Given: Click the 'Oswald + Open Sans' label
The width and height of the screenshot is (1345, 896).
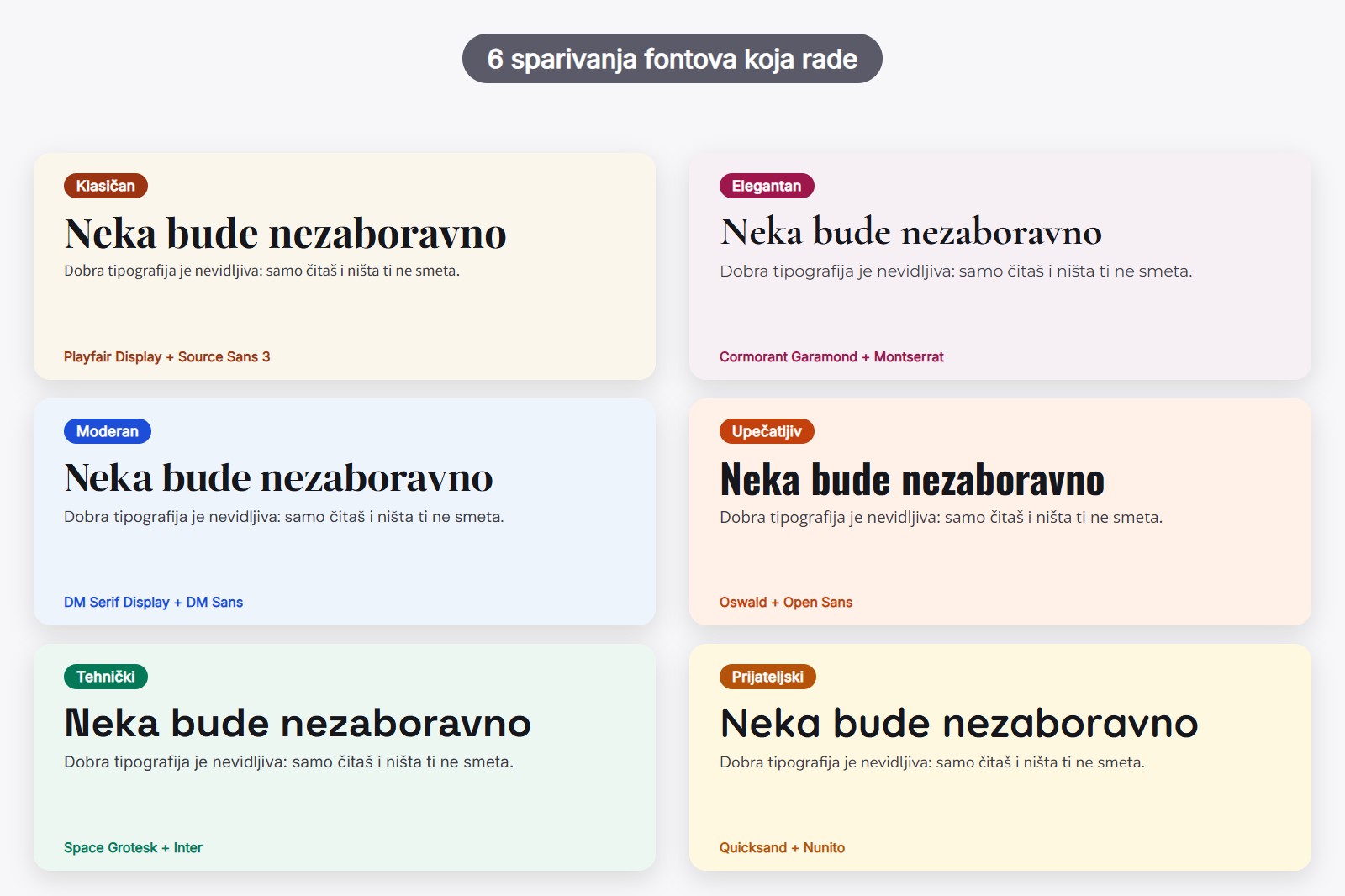Looking at the screenshot, I should coord(786,603).
